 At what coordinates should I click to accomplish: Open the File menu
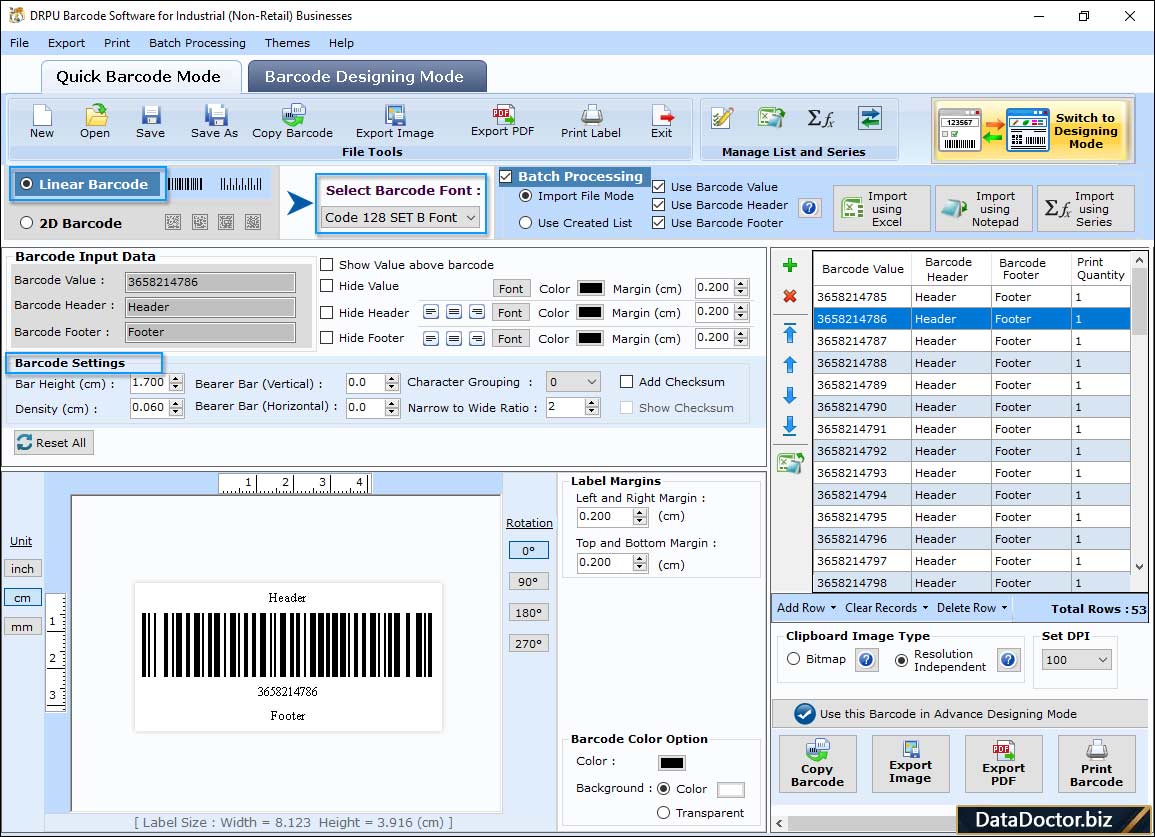(x=19, y=43)
